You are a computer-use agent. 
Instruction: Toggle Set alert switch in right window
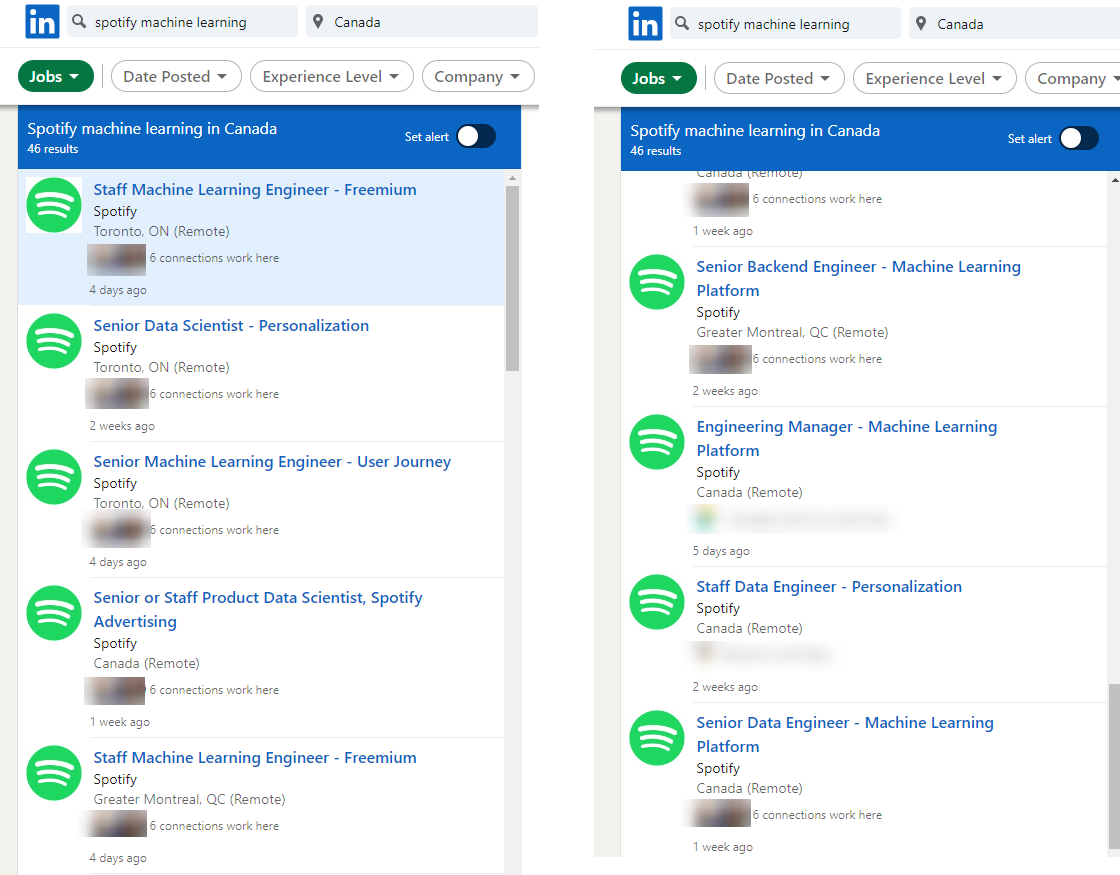coord(1079,138)
